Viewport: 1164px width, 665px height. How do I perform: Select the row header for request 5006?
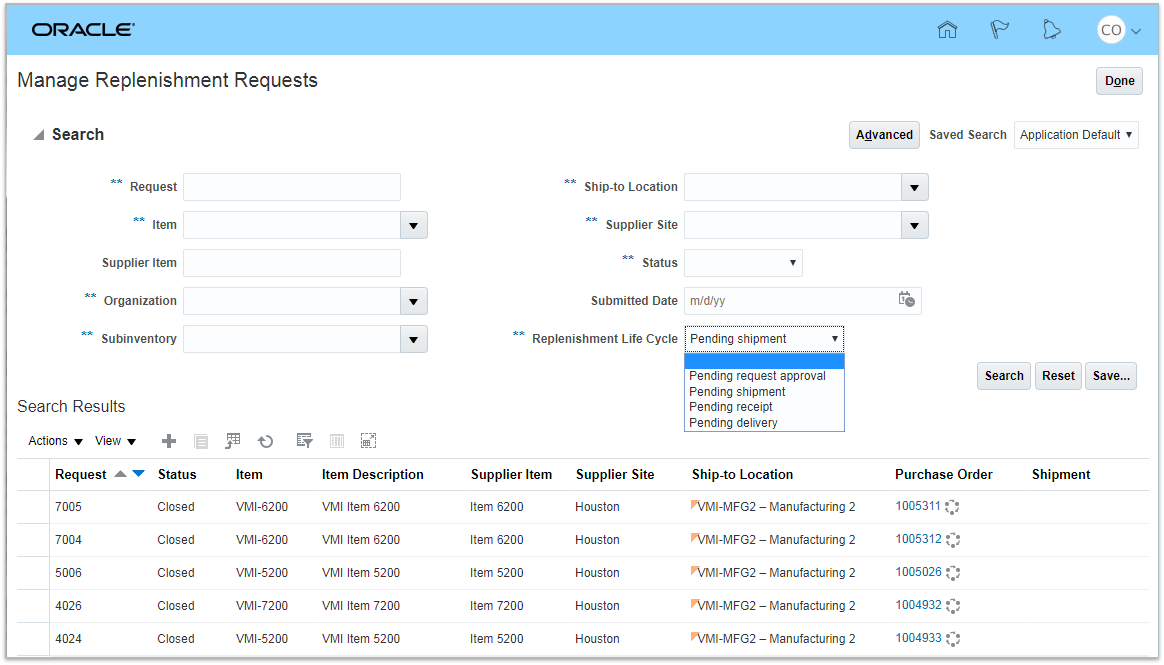coord(33,573)
